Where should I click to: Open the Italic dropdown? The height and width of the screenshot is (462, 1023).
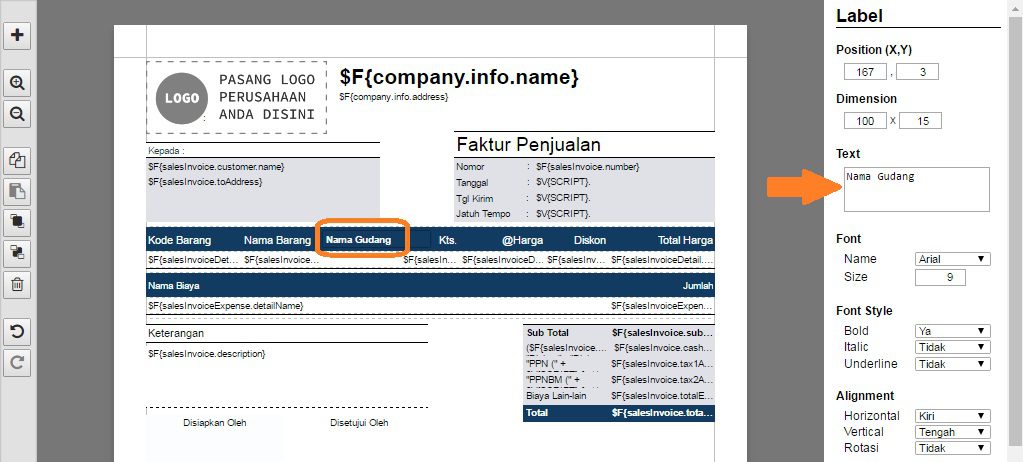952,347
